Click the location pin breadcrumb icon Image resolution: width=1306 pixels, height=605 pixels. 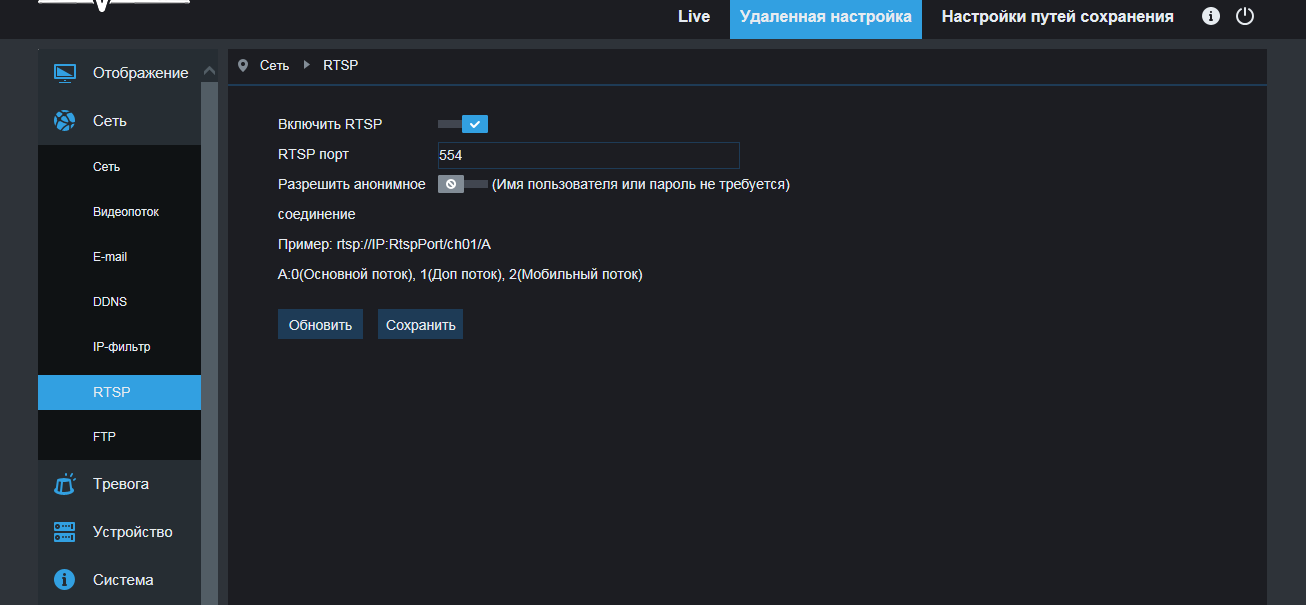[x=243, y=65]
